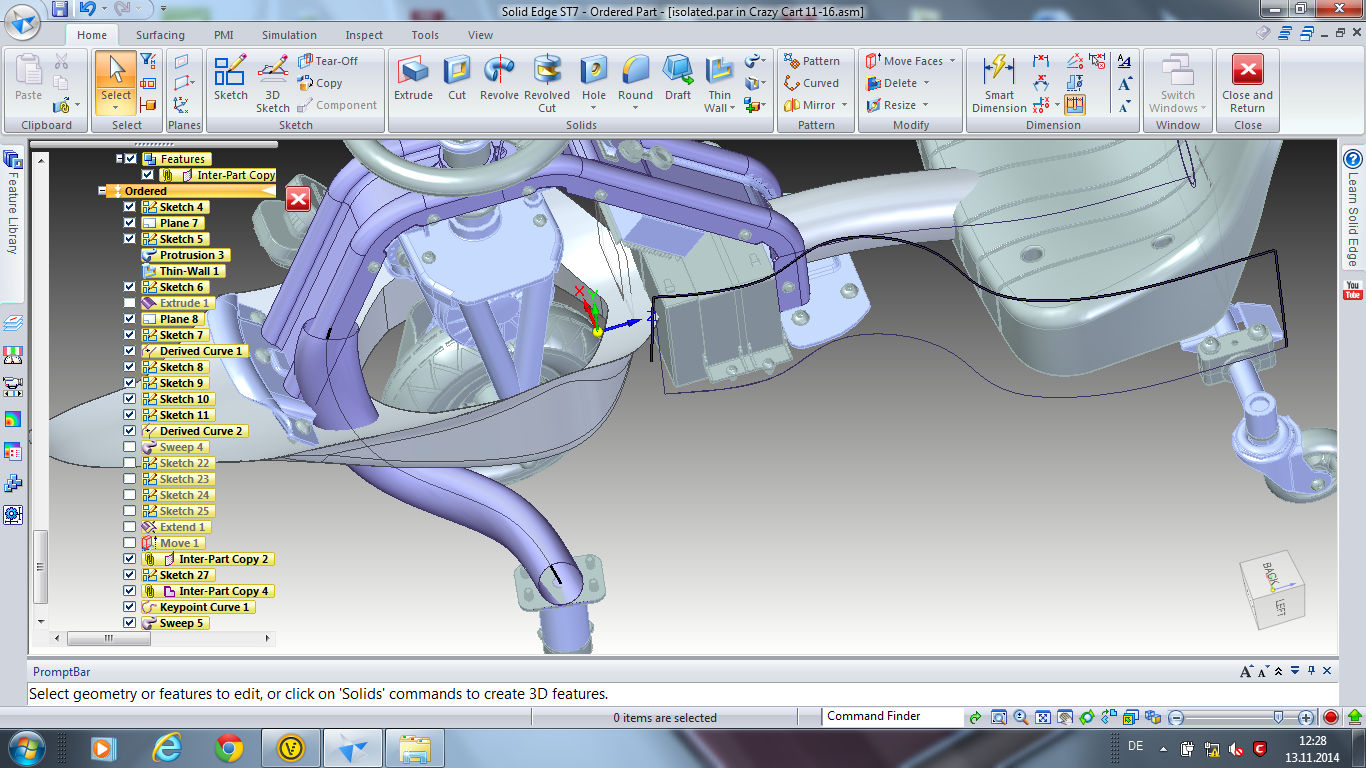Toggle the Sketch 4 checkbox
The height and width of the screenshot is (768, 1366).
129,207
